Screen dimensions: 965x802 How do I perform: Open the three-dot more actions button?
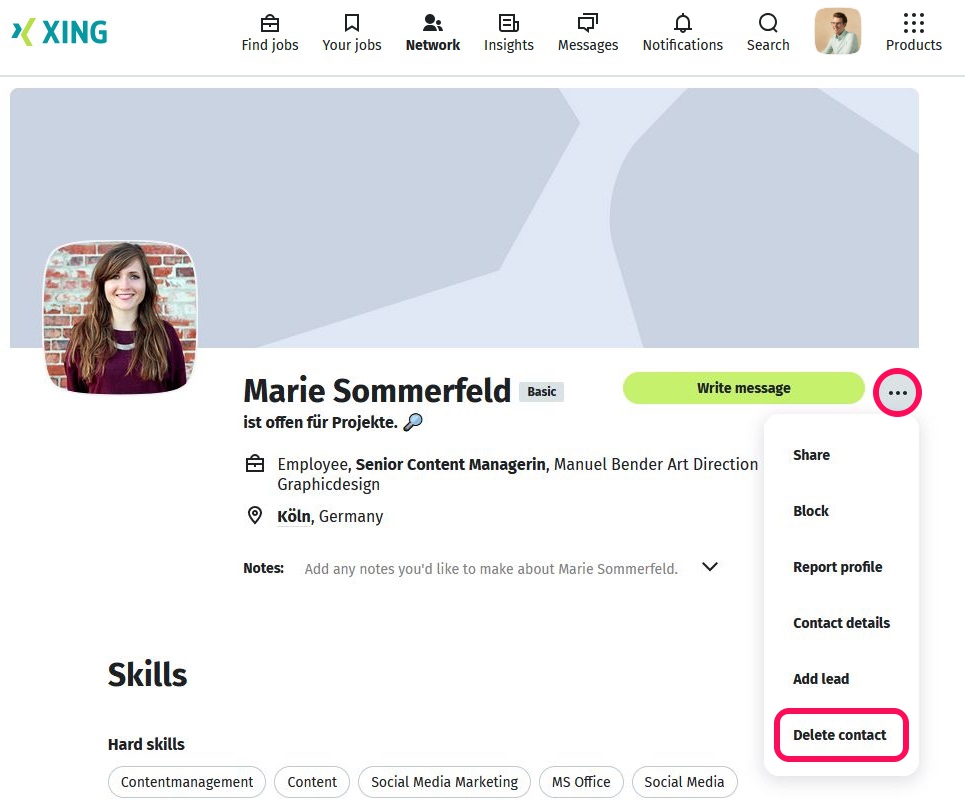pos(898,393)
